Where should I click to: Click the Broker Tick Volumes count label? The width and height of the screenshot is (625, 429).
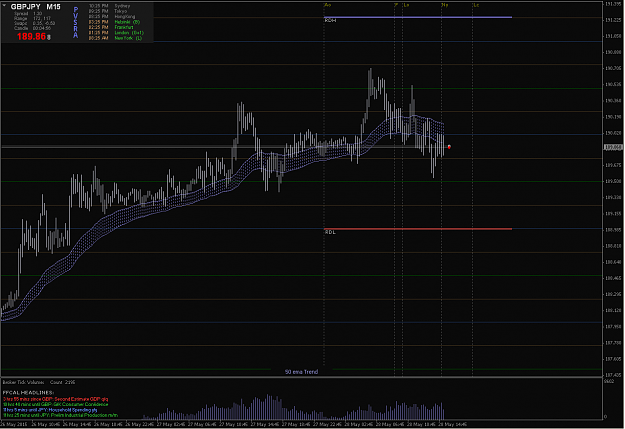[39, 382]
